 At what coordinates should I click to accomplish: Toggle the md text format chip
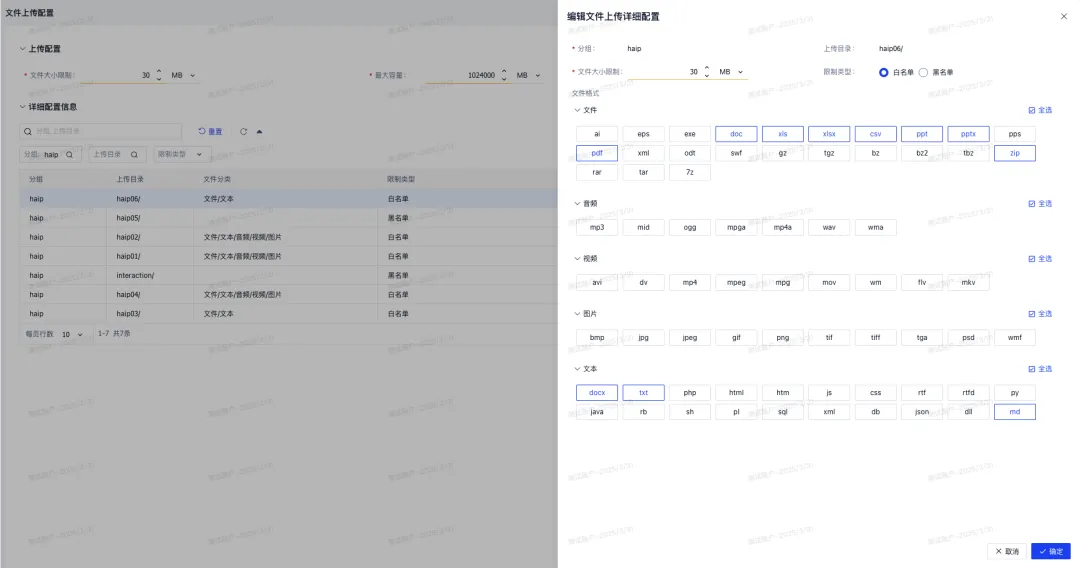click(x=1015, y=412)
